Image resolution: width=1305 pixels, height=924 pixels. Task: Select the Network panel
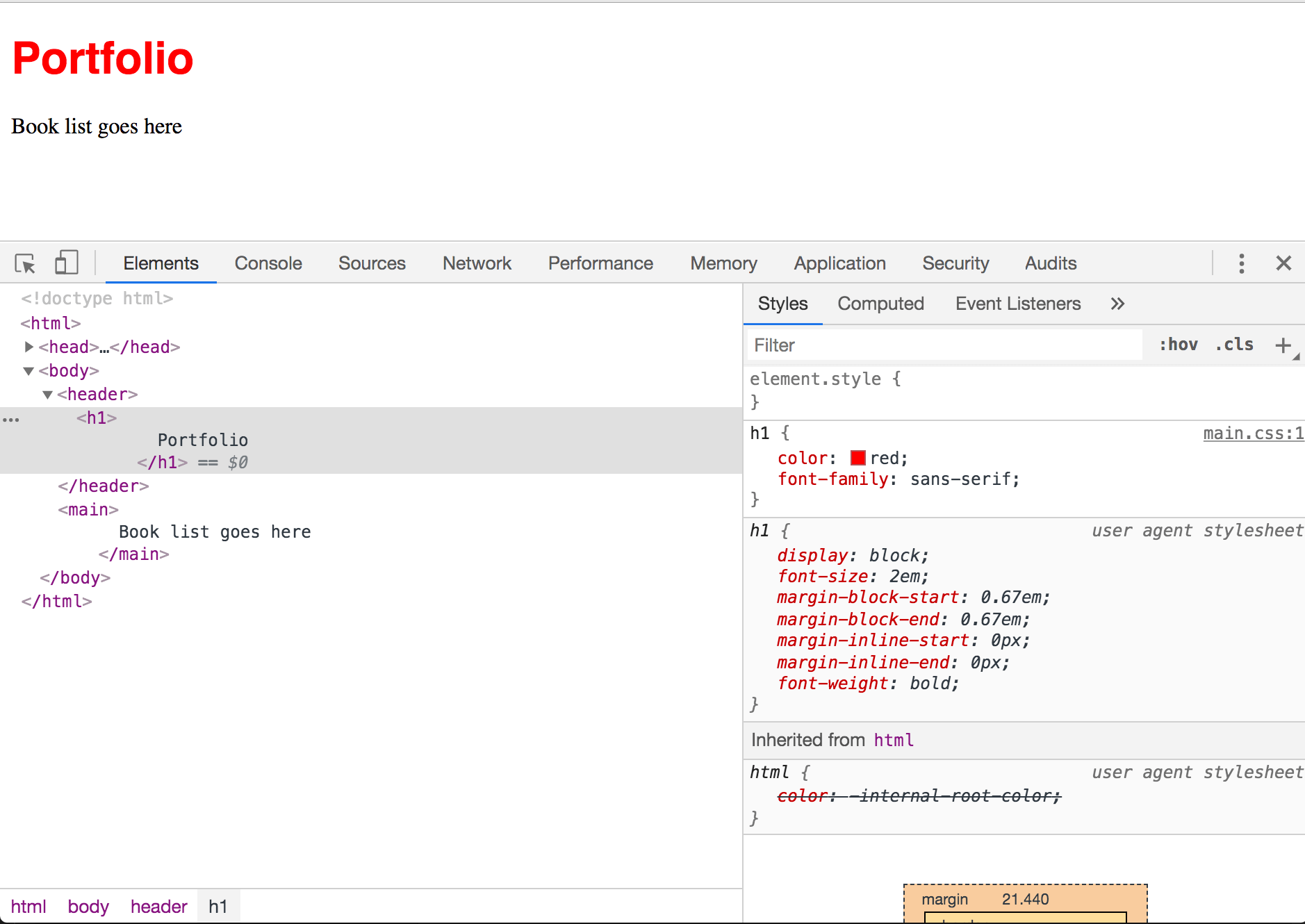pyautogui.click(x=477, y=263)
